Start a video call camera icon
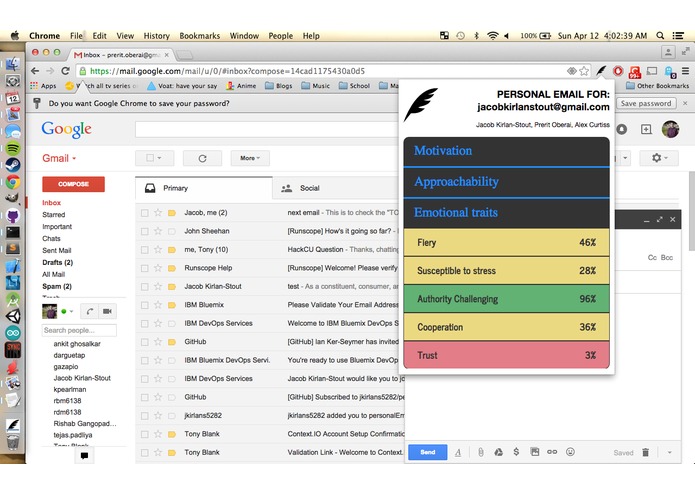 [107, 311]
